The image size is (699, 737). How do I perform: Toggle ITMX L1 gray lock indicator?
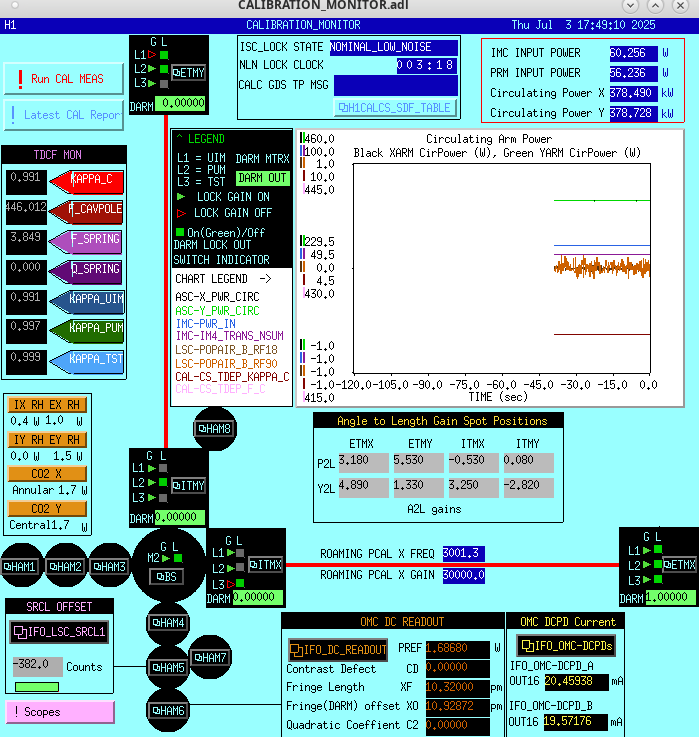[240, 553]
